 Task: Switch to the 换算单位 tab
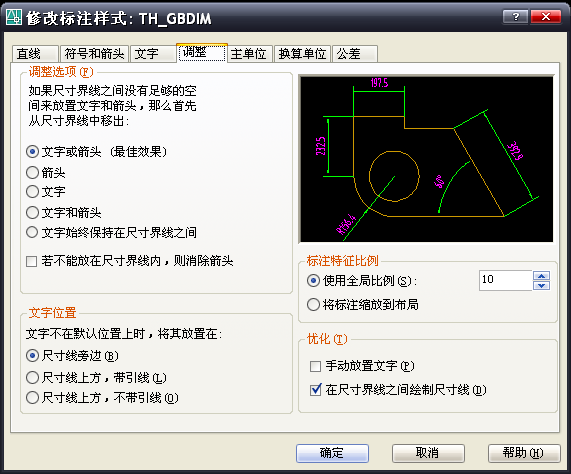coord(302,54)
